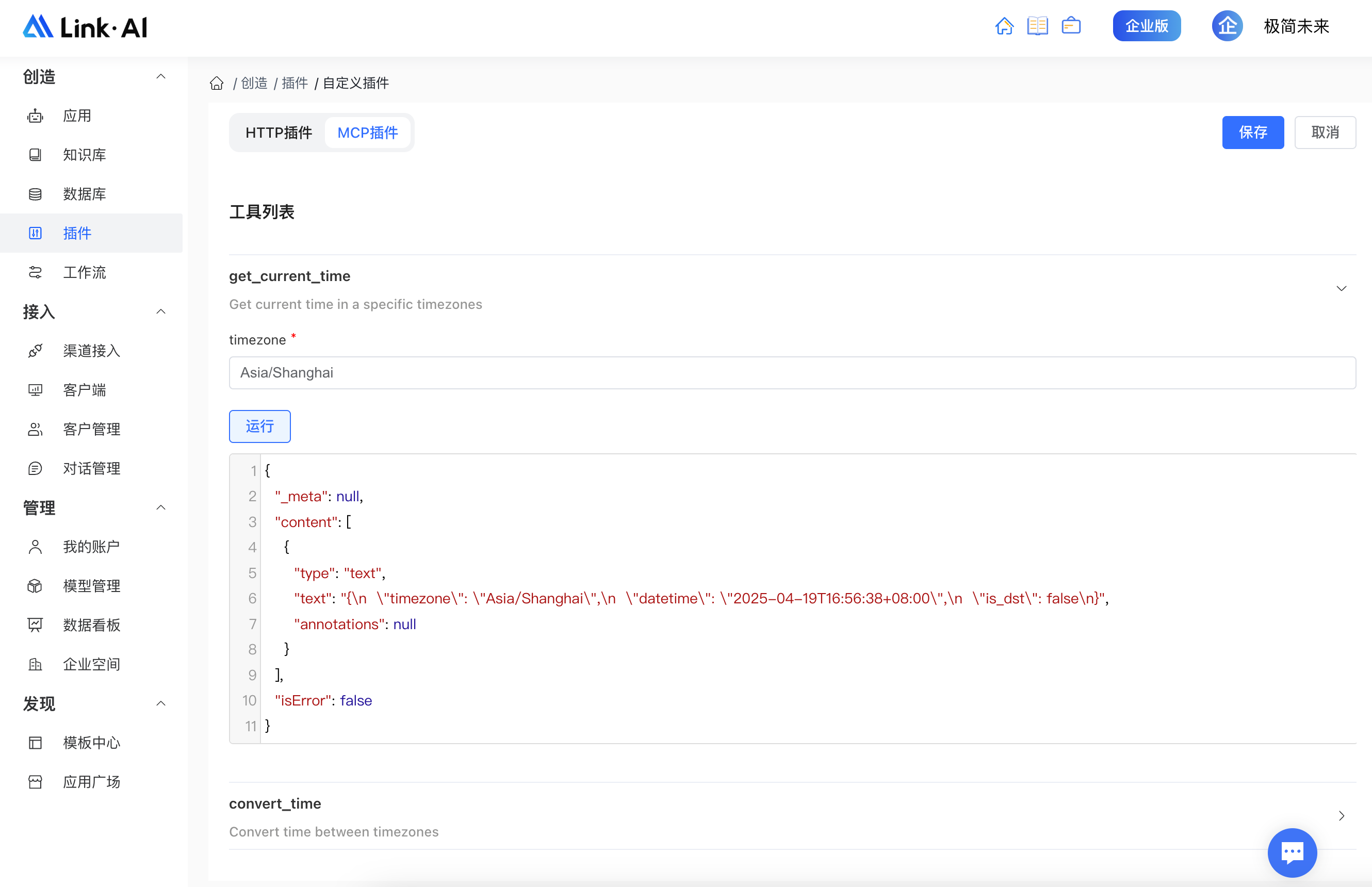The width and height of the screenshot is (1372, 887).
Task: Run the tool with 运行 button
Action: coord(260,426)
